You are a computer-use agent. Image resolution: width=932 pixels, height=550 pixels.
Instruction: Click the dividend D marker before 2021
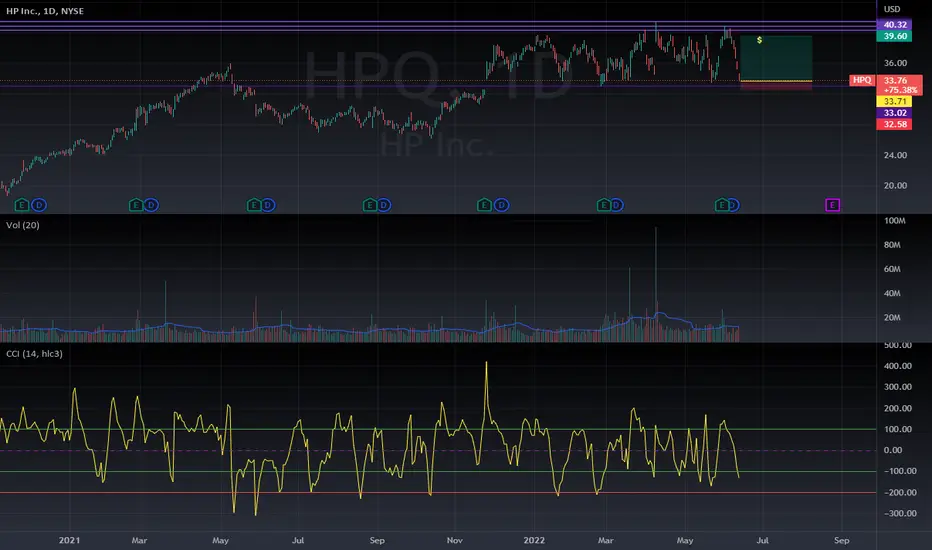tap(39, 205)
